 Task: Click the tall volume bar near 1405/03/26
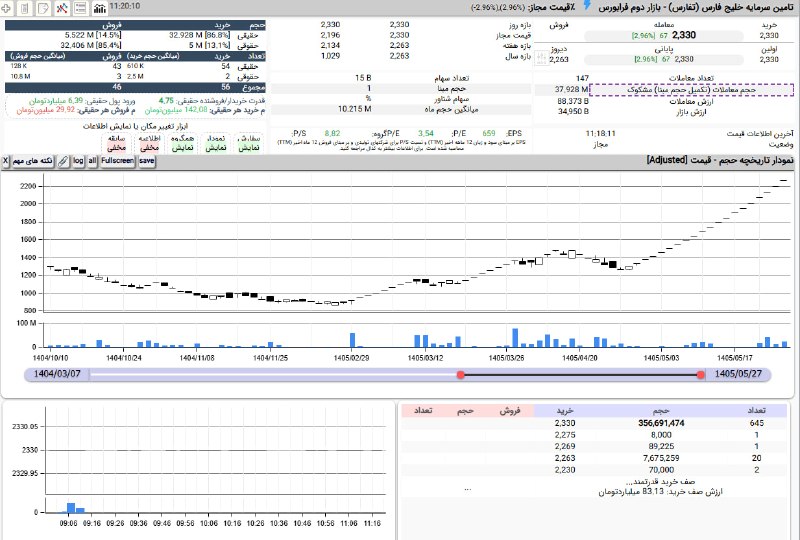click(x=515, y=338)
